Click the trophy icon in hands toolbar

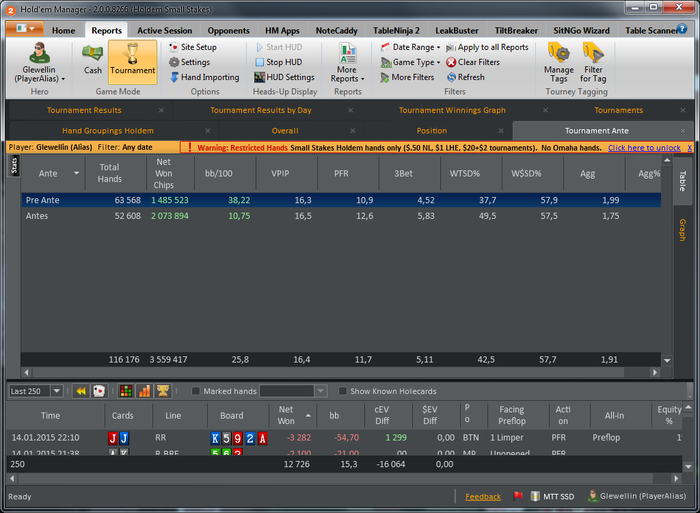tap(163, 391)
